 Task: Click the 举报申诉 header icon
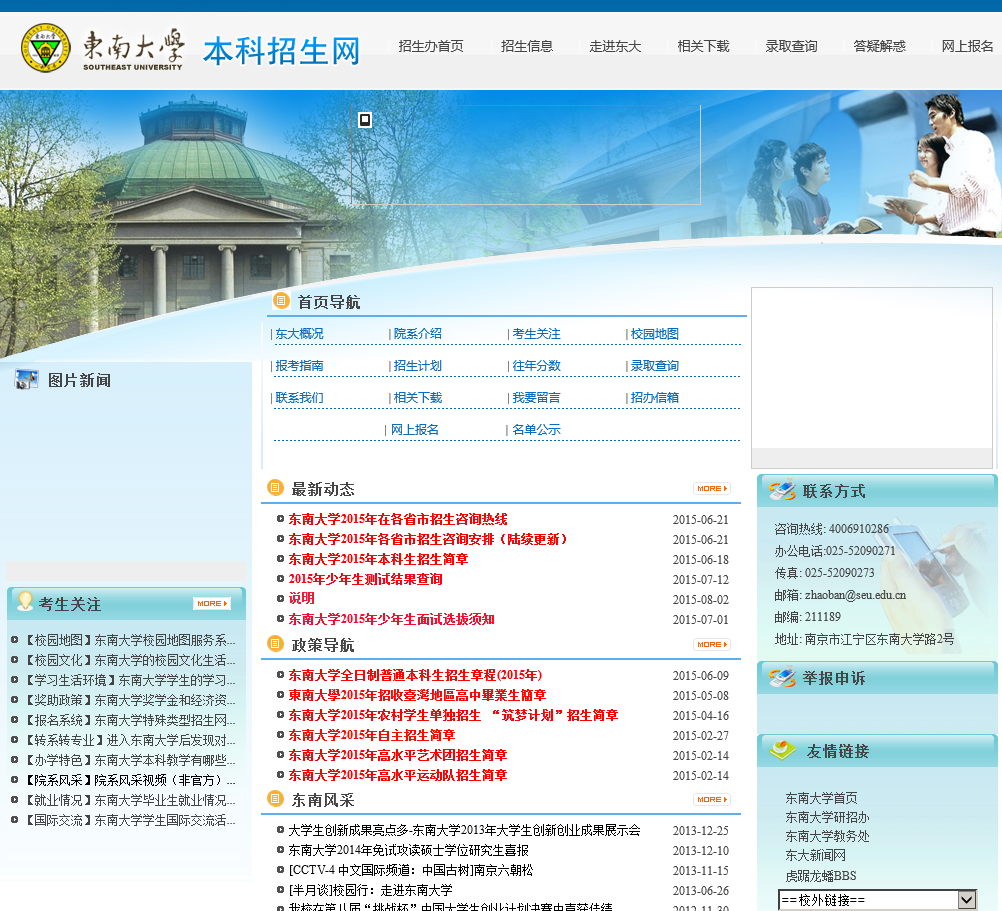click(x=782, y=677)
